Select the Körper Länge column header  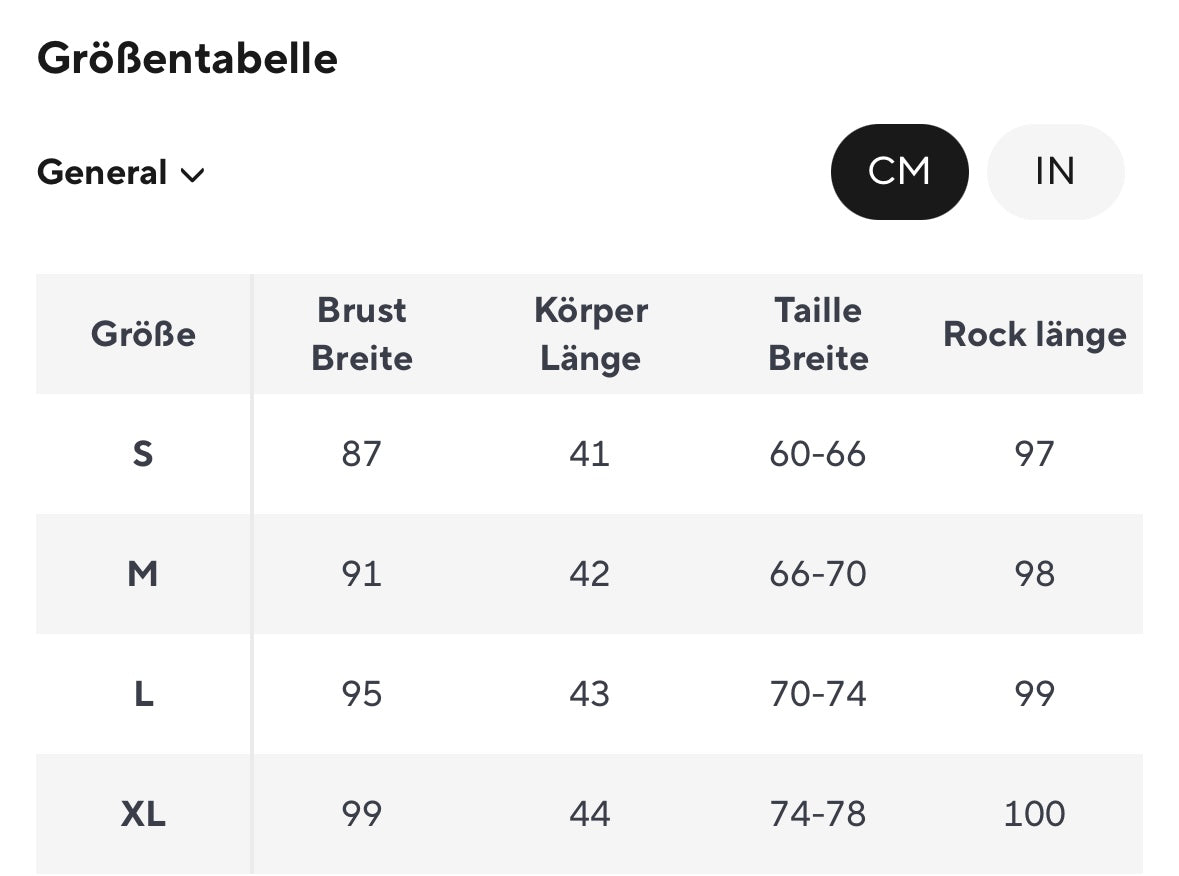pyautogui.click(x=590, y=334)
